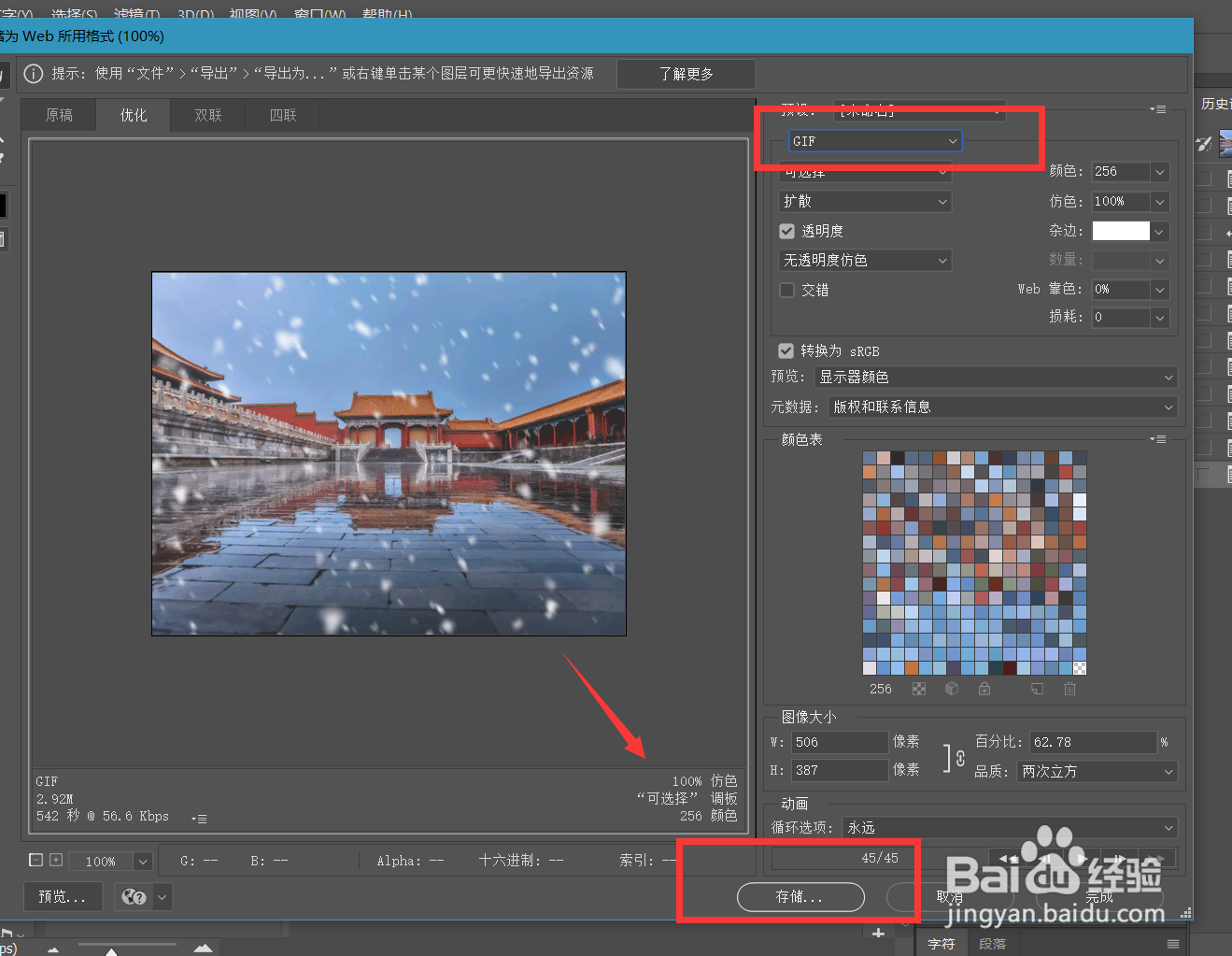This screenshot has width=1232, height=956.
Task: Click the 了解更多 button in the tip bar
Action: click(x=686, y=74)
